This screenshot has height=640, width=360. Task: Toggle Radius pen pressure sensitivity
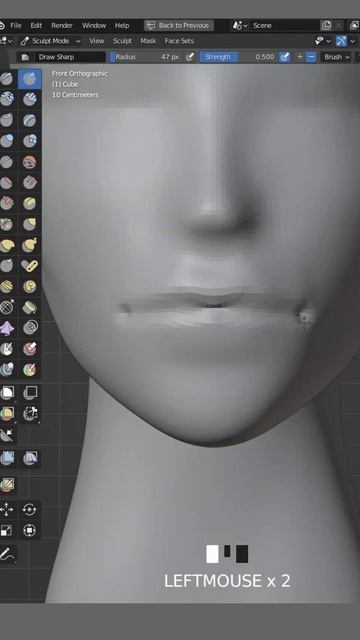point(190,57)
